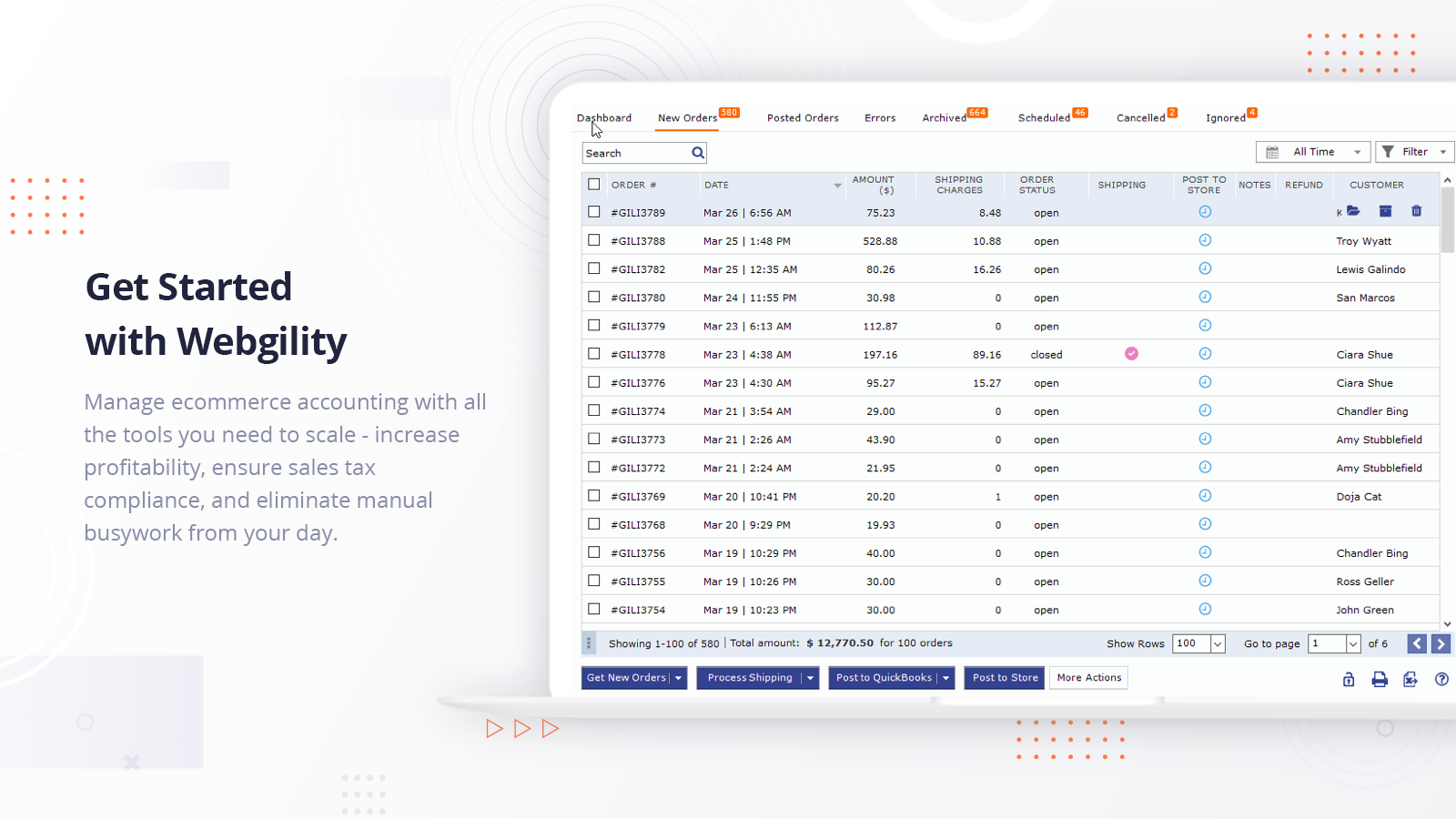Viewport: 1456px width, 819px height.
Task: Click the table vertical scrollbar thumb
Action: [x=1448, y=219]
